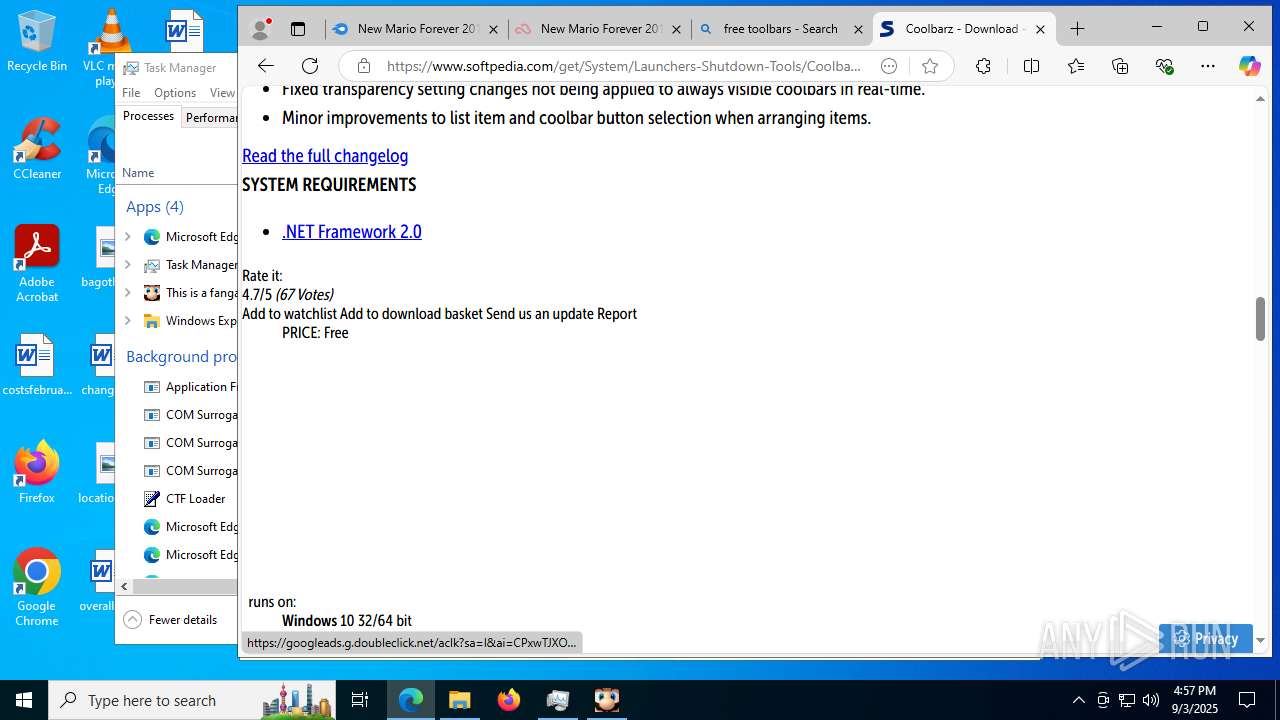Open the clock showing 4:57 PM
This screenshot has height=720, width=1280.
pos(1195,700)
